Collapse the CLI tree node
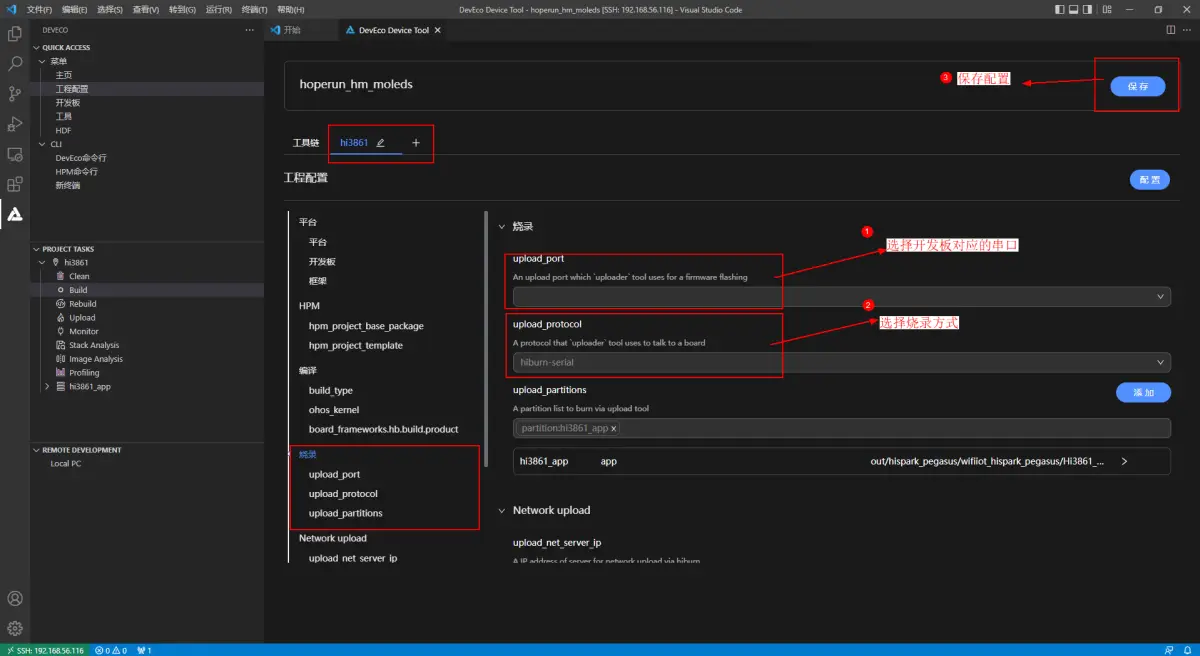This screenshot has height=656, width=1200. (x=40, y=144)
